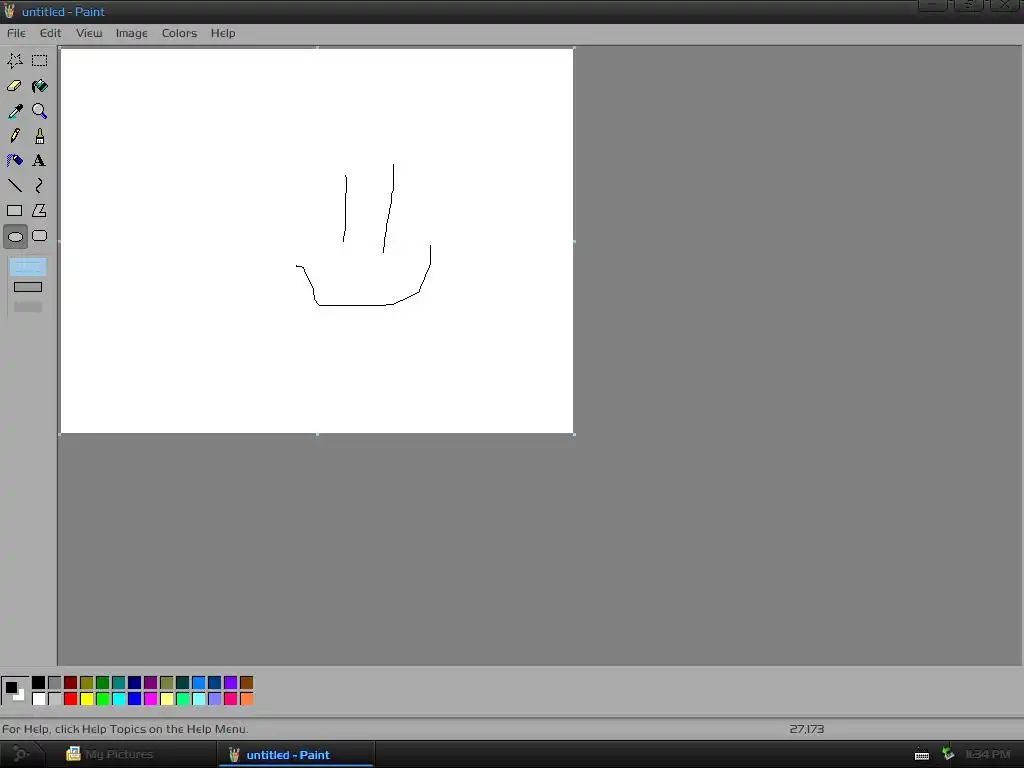Screen dimensions: 1024x768
Task: Select the teal color swatch
Action: point(118,683)
